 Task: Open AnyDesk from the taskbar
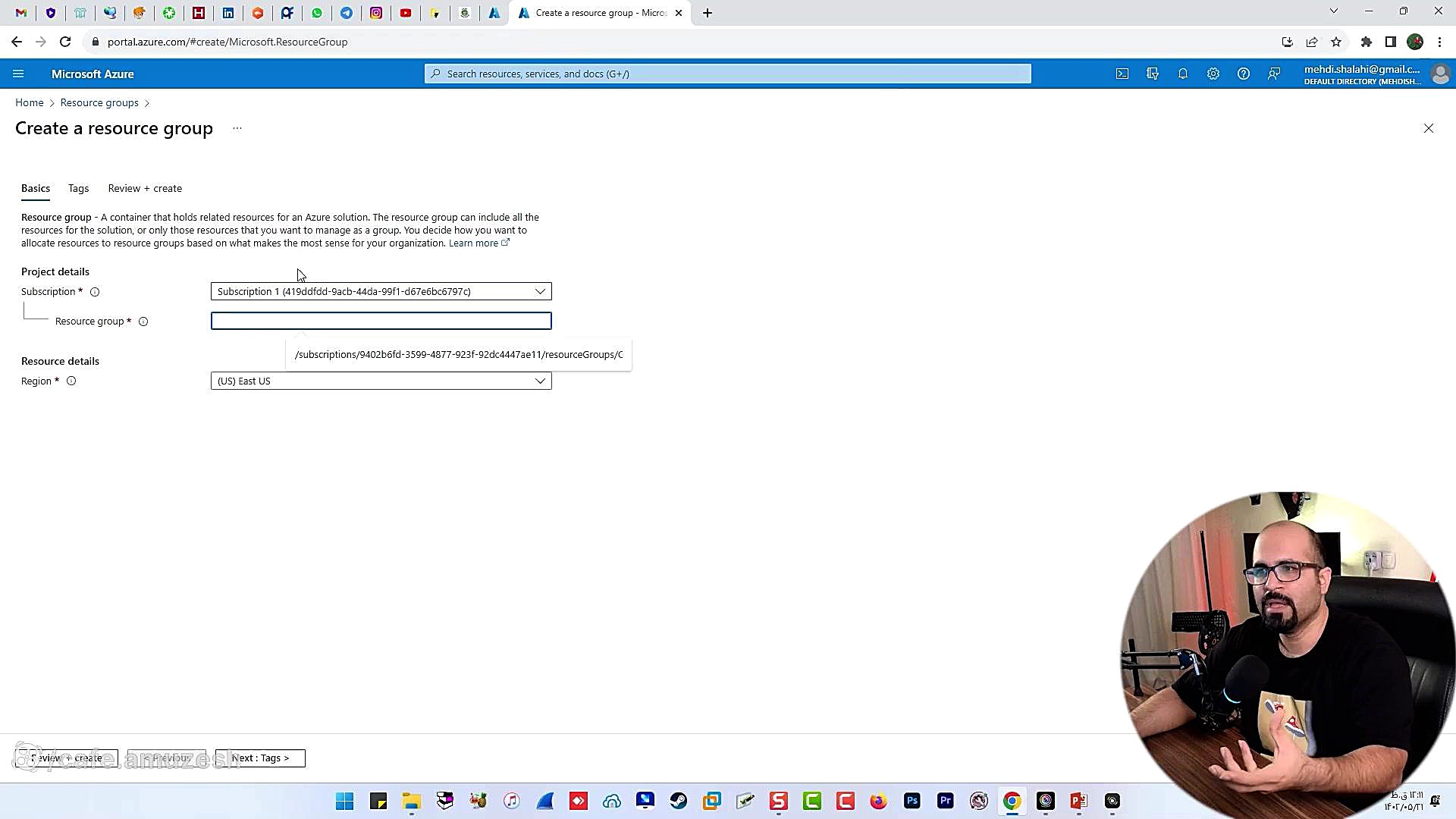click(x=579, y=801)
